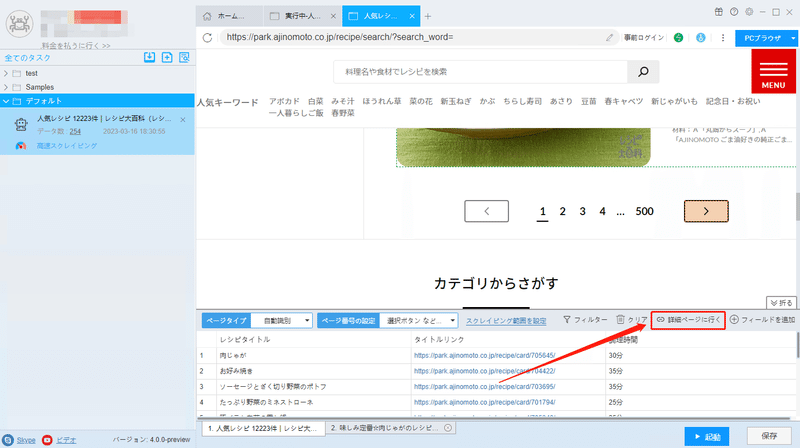800x448 pixels.
Task: Click the Skype icon in footer
Action: [8, 439]
